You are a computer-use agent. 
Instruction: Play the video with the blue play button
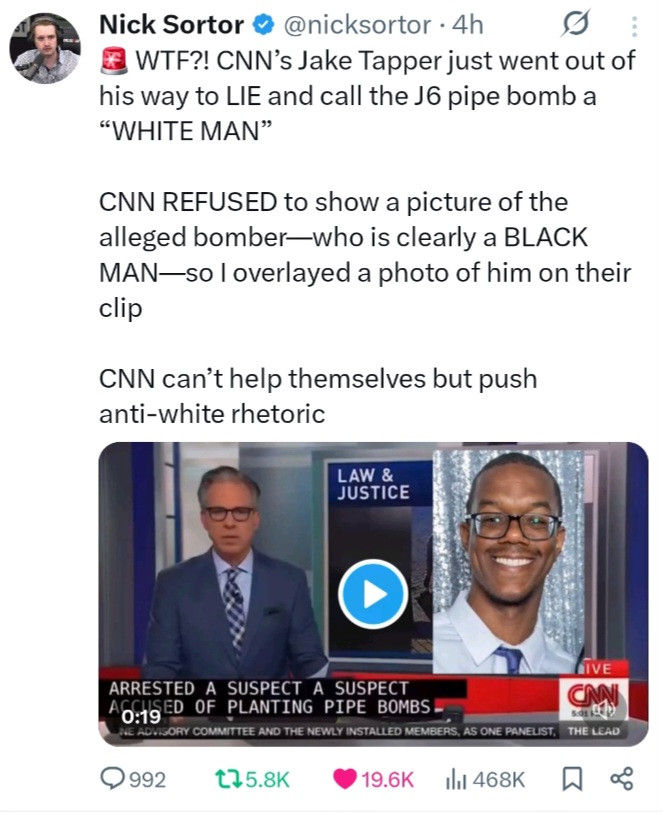(373, 594)
